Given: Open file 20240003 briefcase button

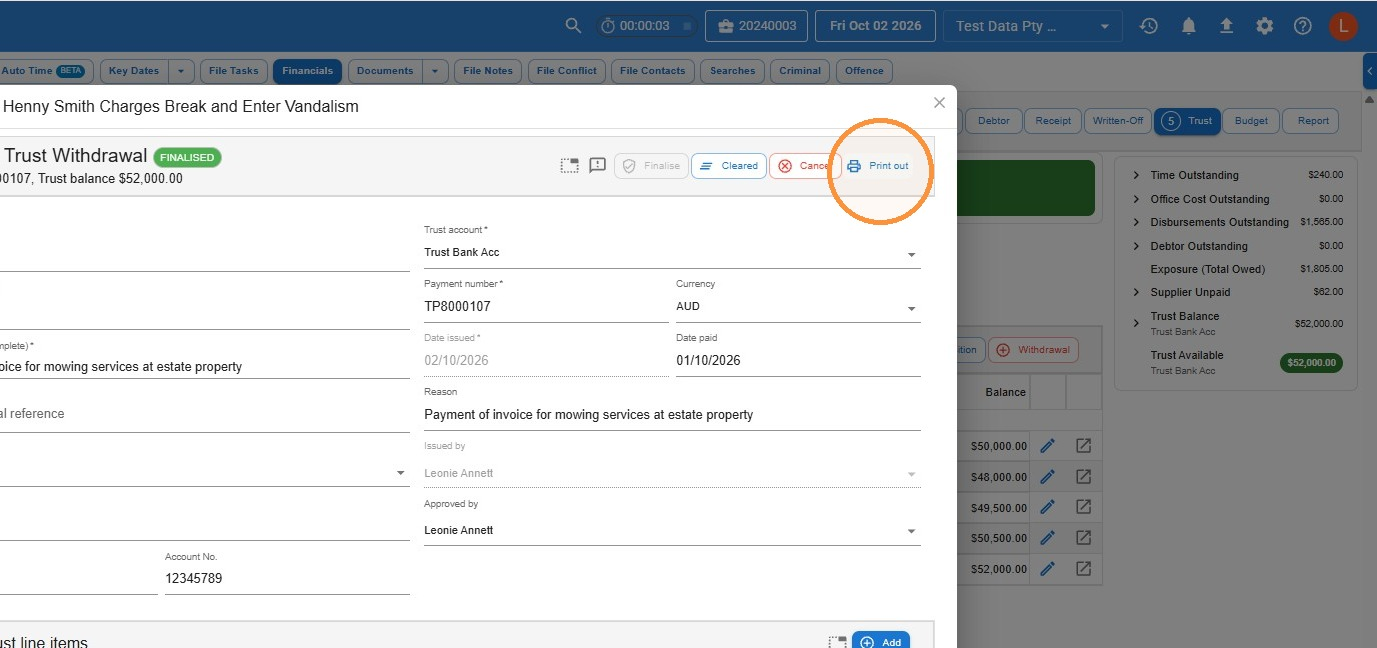Looking at the screenshot, I should tap(756, 26).
